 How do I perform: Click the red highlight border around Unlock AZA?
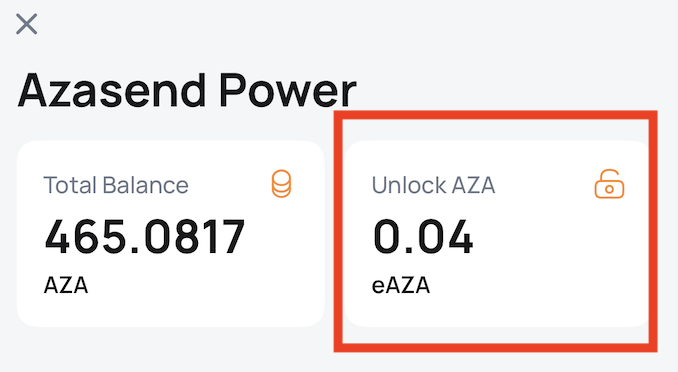point(496,115)
